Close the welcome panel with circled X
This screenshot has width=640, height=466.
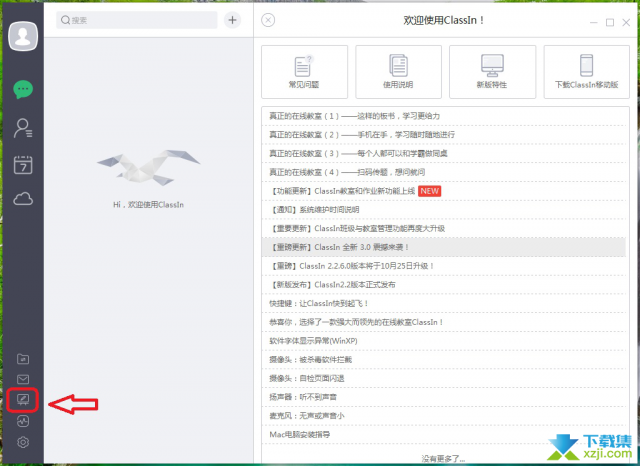tap(268, 20)
